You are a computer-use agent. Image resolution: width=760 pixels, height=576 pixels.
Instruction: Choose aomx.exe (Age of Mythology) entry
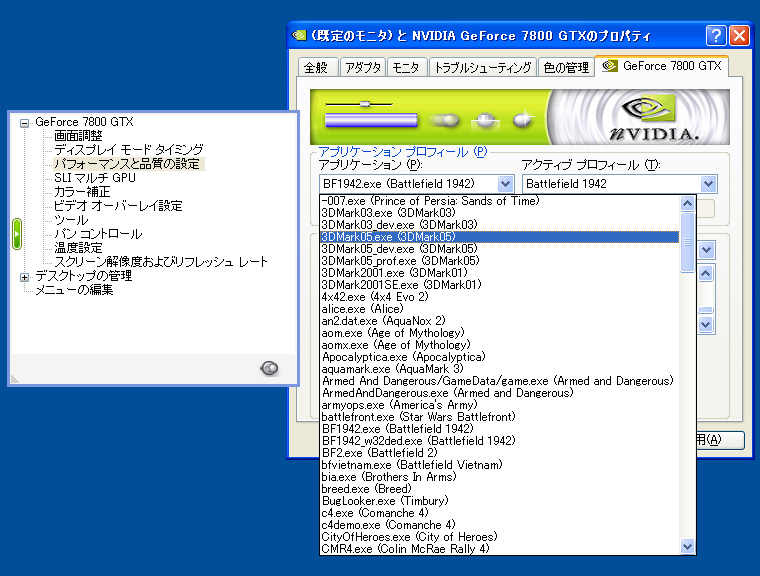click(x=500, y=345)
